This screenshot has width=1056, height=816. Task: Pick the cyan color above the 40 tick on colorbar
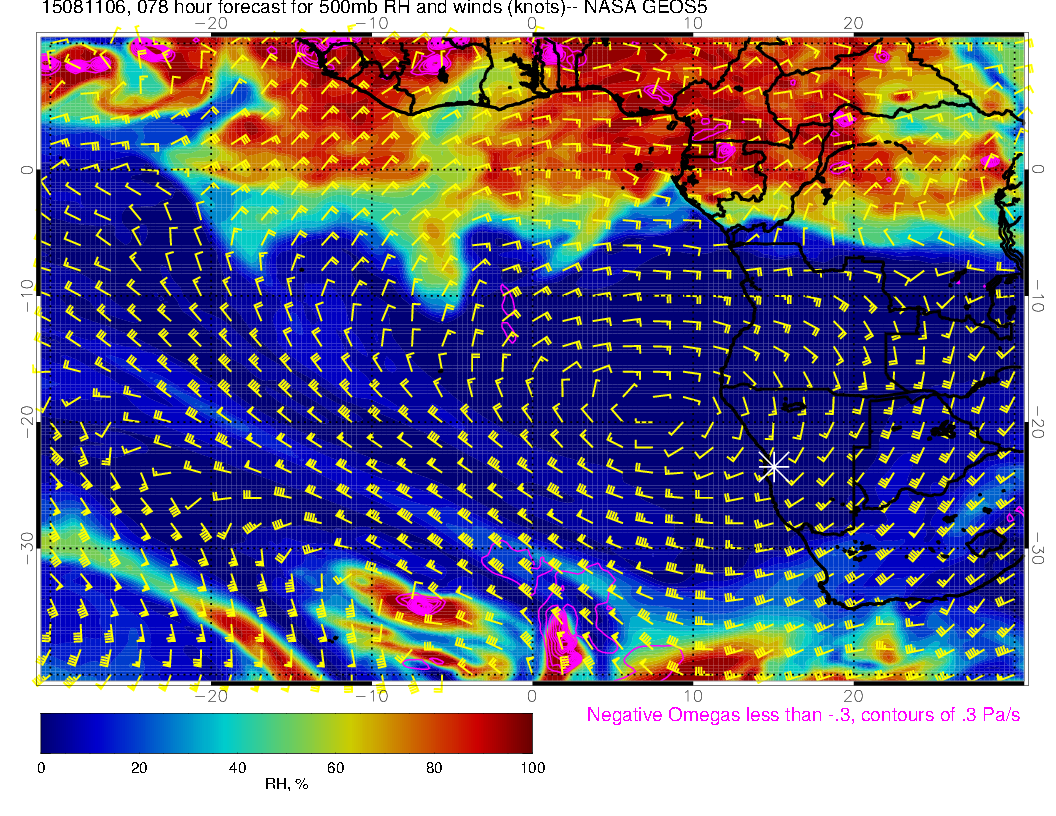[237, 732]
